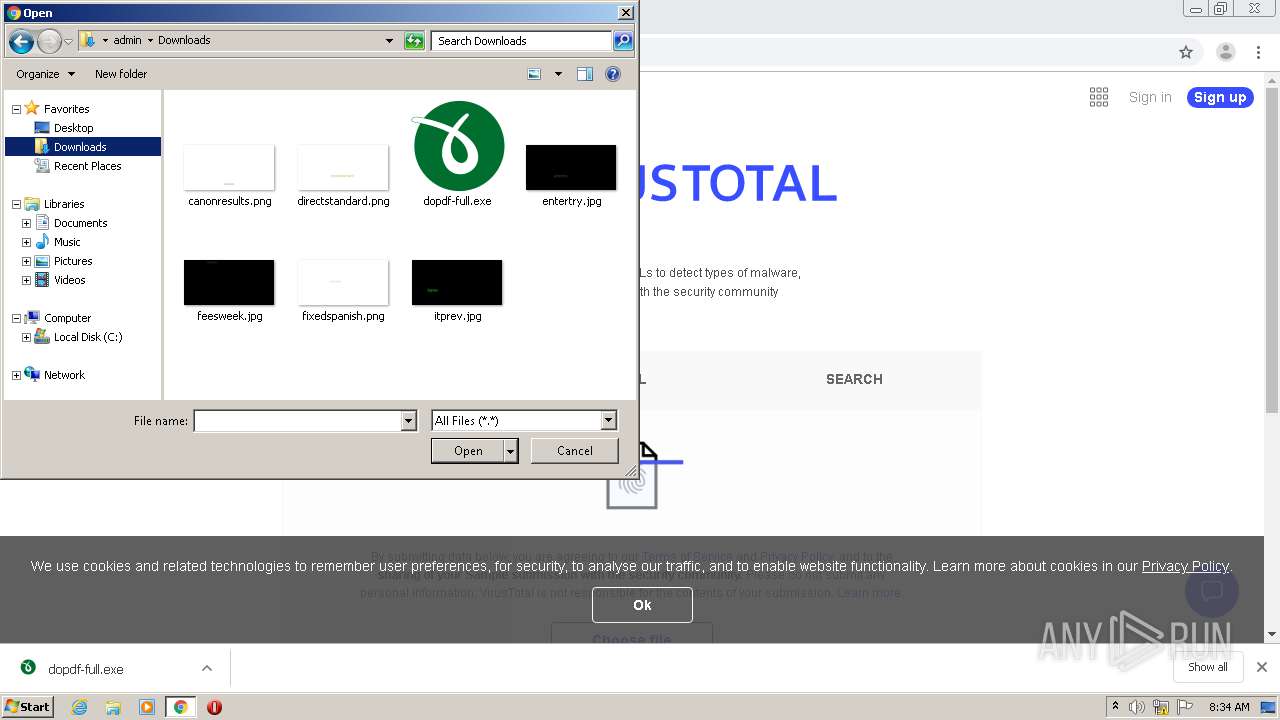Select Local Disk (C:)
Image resolution: width=1280 pixels, height=720 pixels.
88,337
